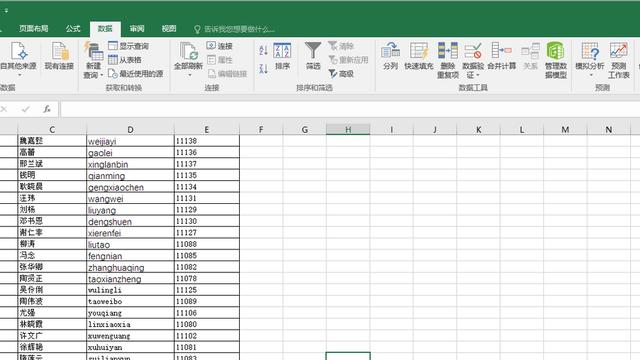Click the cell containing gengxiaochen
This screenshot has width=640, height=360.
(x=130, y=187)
